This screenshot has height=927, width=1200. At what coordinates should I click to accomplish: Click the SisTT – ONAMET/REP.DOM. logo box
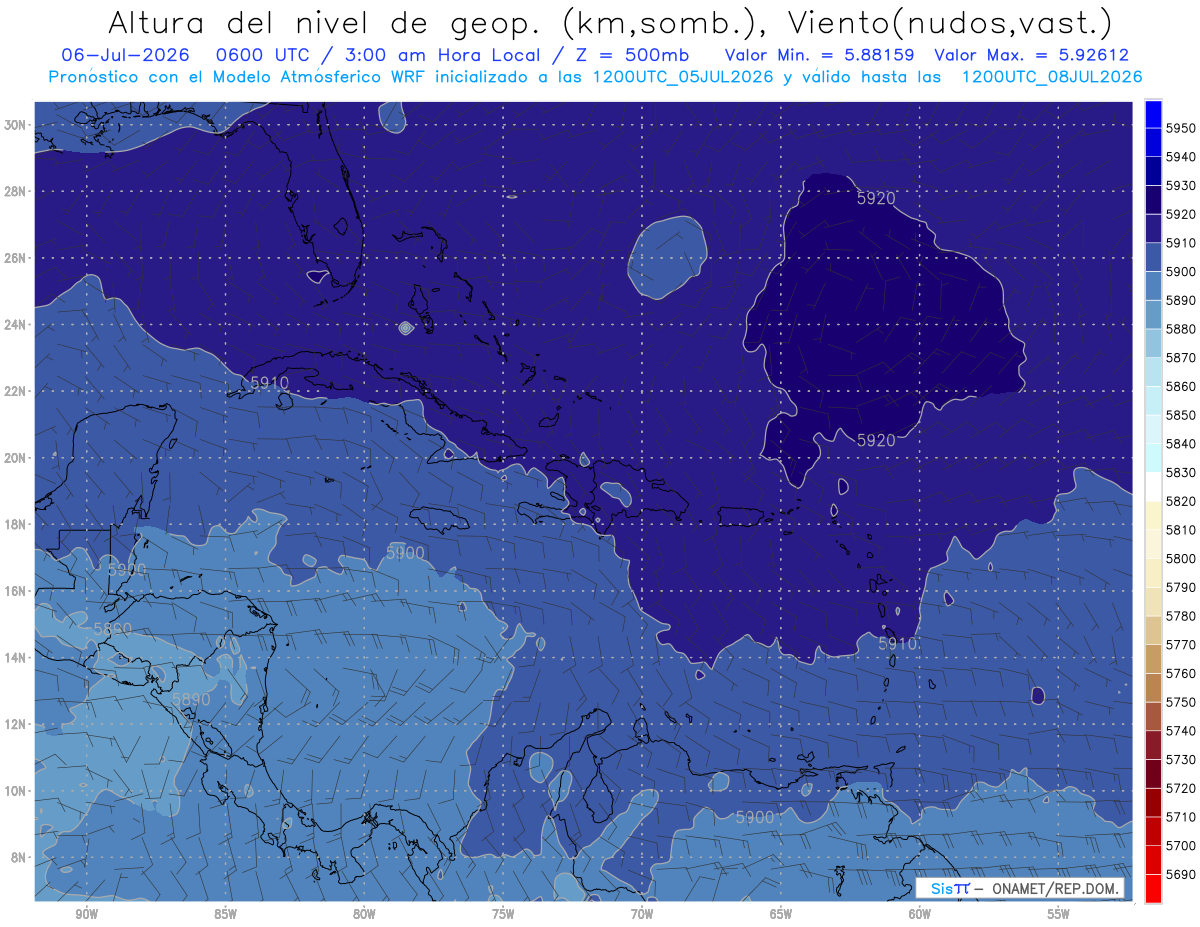1019,888
